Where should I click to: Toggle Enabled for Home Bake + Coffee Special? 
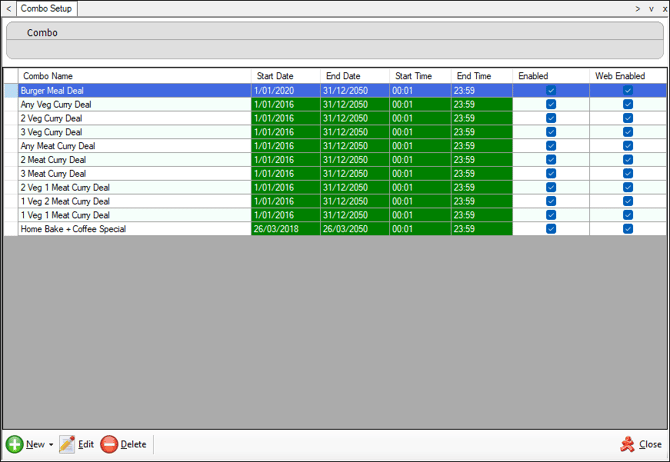[x=551, y=229]
